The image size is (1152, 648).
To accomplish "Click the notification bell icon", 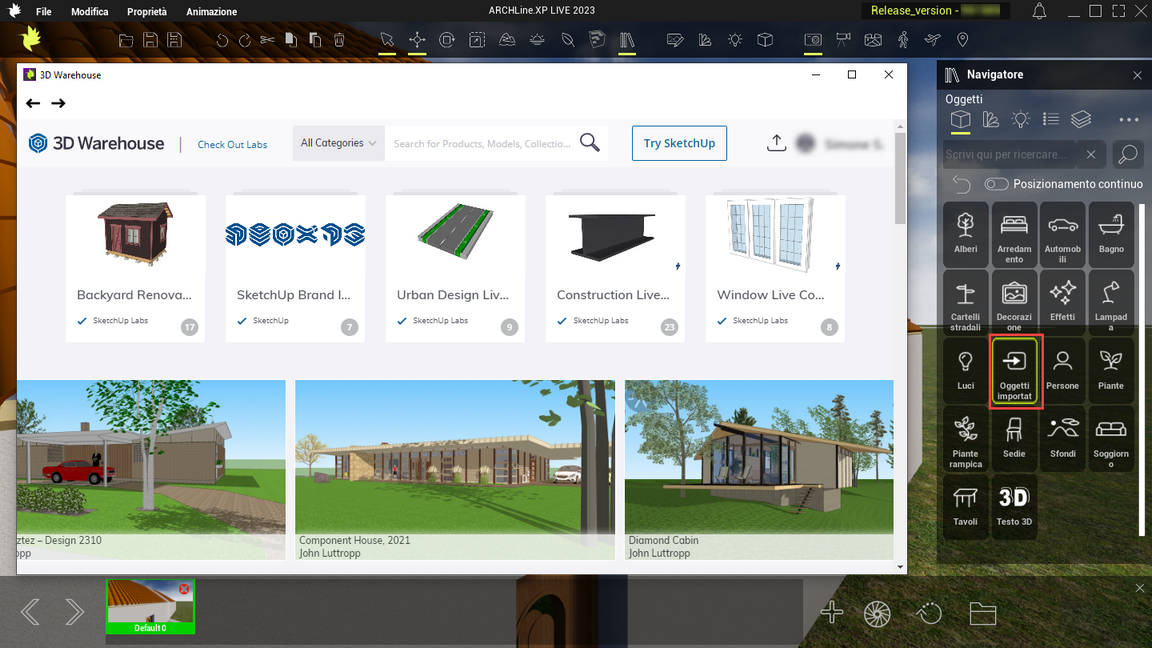I will pyautogui.click(x=1039, y=11).
